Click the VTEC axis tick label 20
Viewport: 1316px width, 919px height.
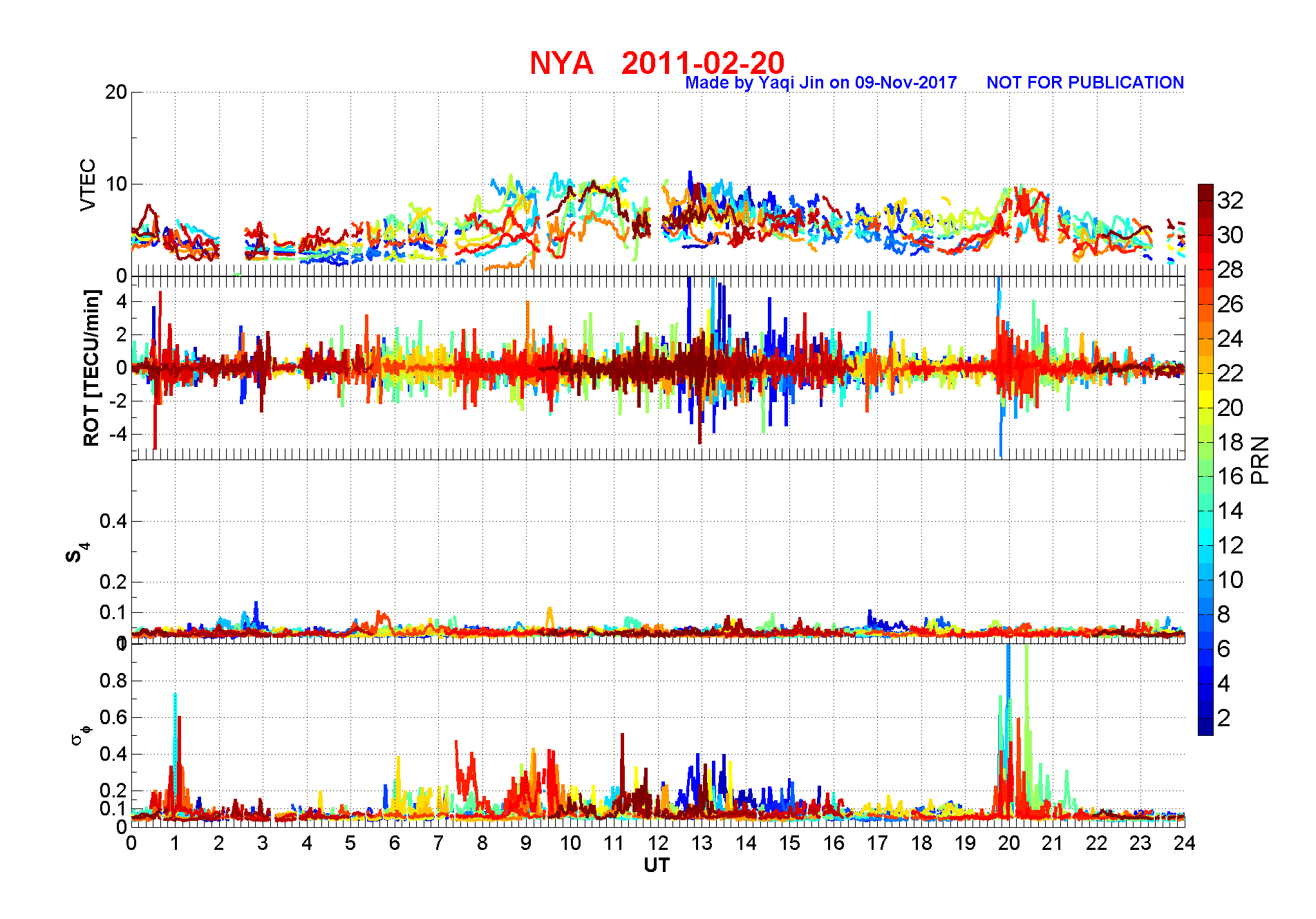click(x=116, y=92)
